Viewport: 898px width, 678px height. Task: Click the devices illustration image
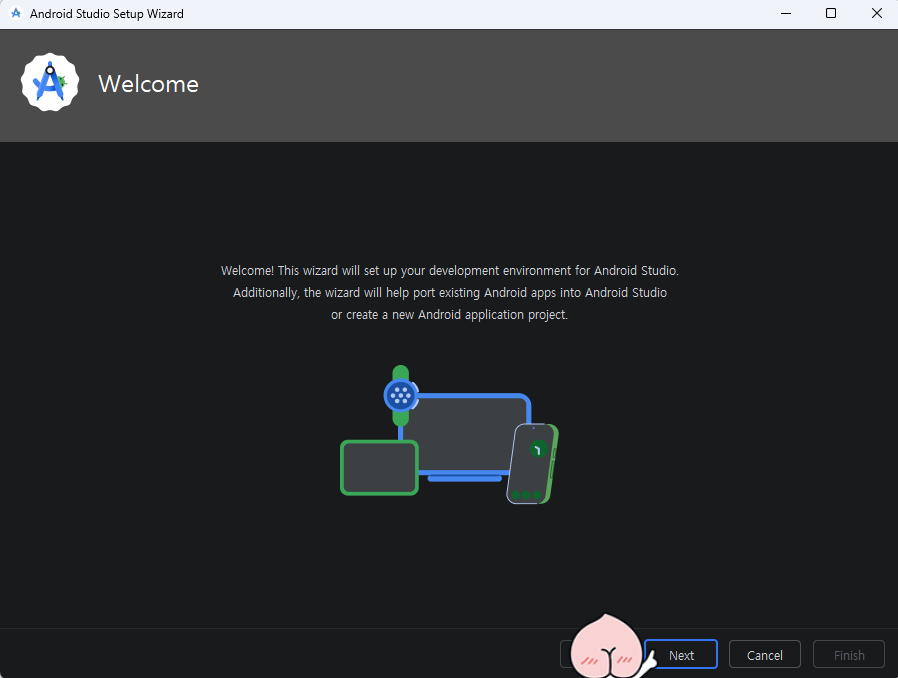[450, 435]
